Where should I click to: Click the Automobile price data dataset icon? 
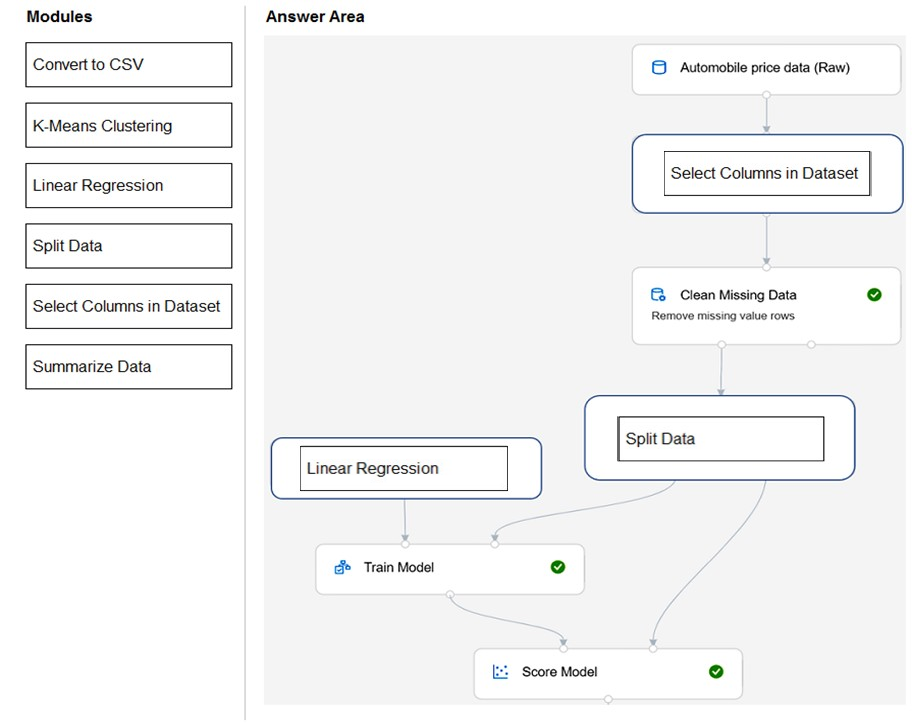(x=658, y=68)
